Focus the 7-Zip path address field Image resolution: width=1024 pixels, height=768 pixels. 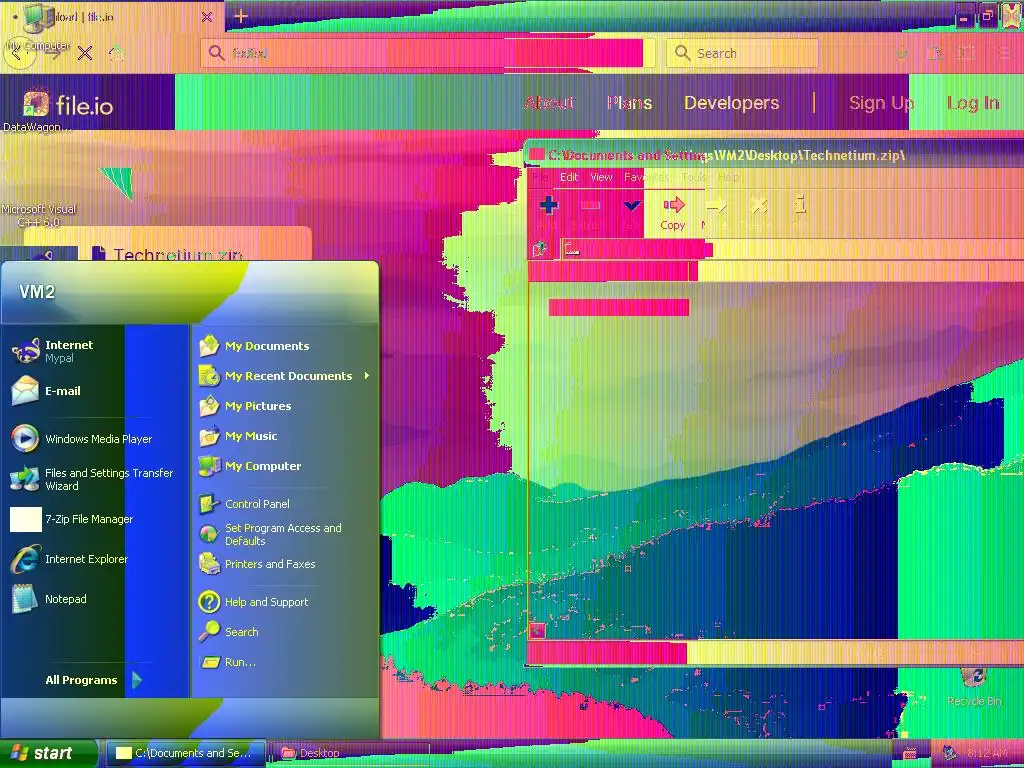792,249
